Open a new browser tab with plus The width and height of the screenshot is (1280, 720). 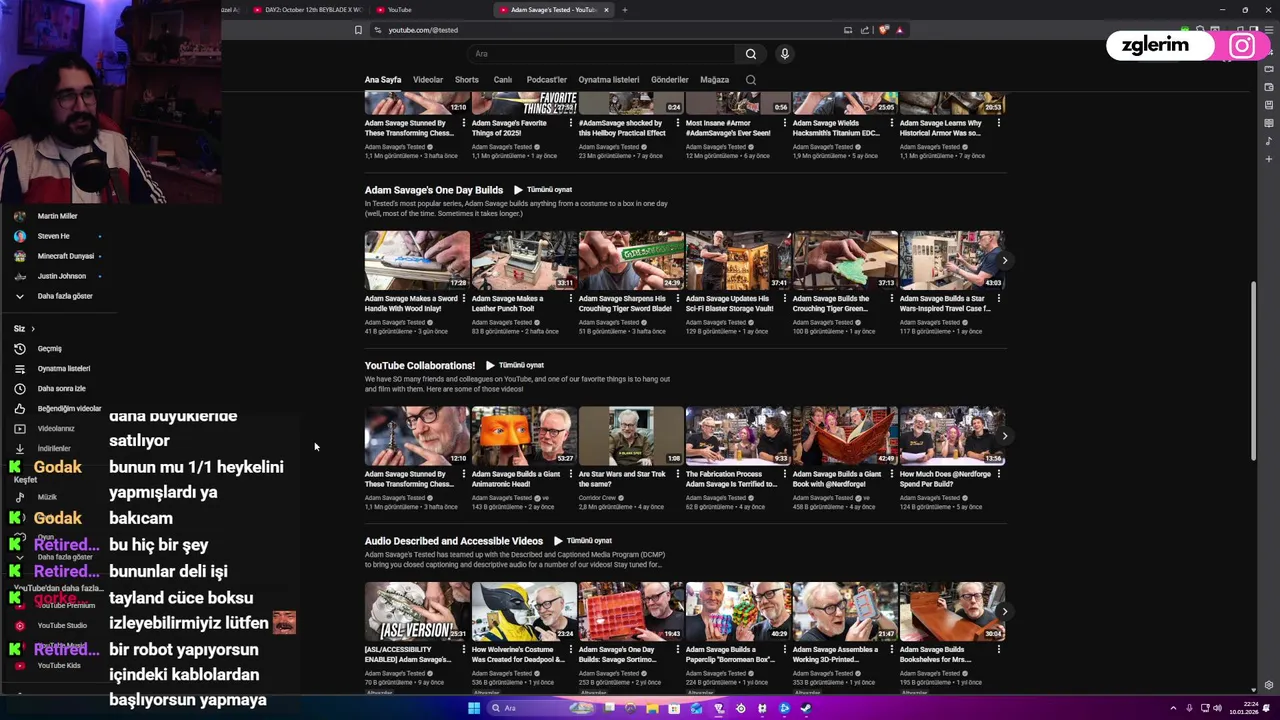(x=625, y=10)
